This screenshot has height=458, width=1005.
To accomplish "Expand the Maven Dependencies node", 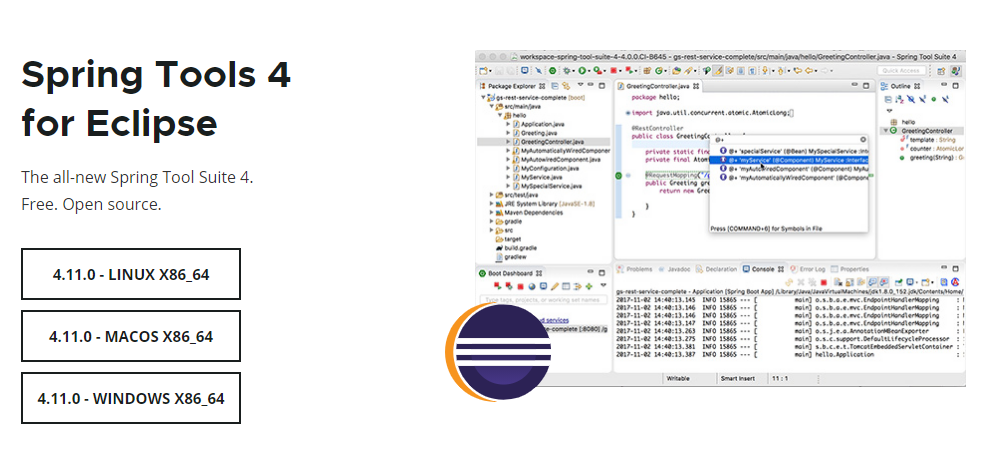I will point(492,212).
